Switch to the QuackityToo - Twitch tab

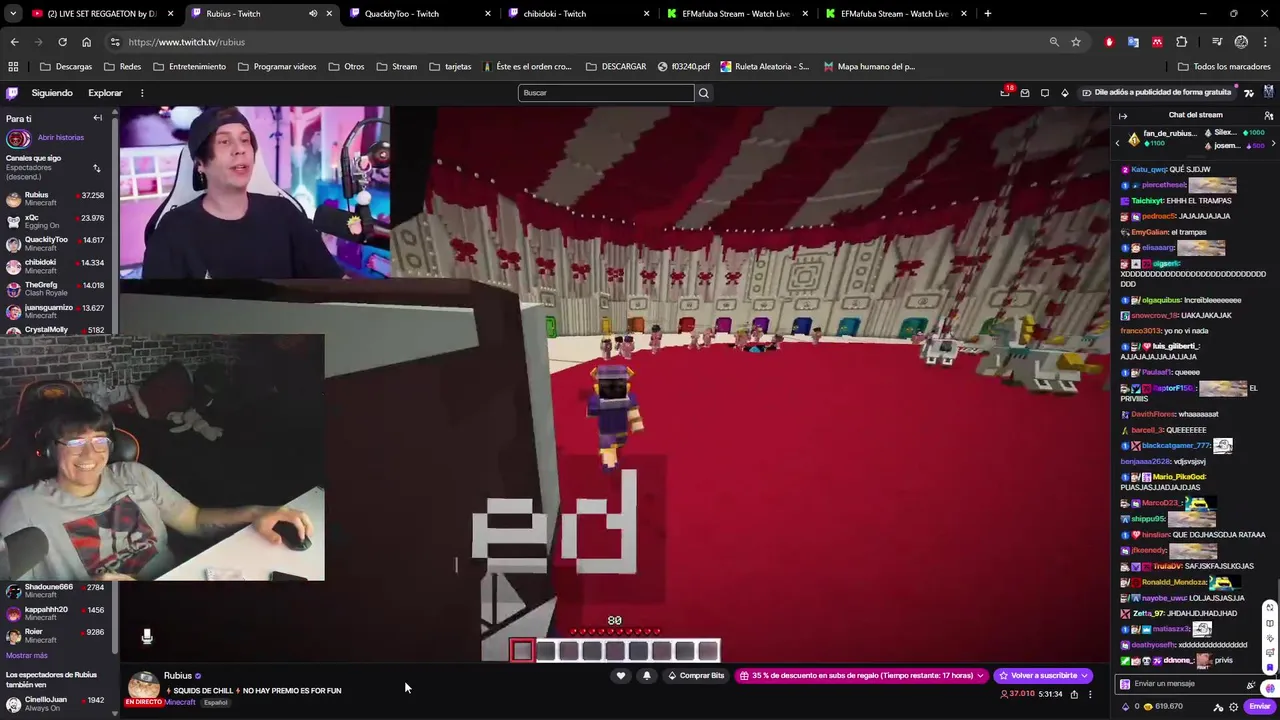tap(418, 14)
